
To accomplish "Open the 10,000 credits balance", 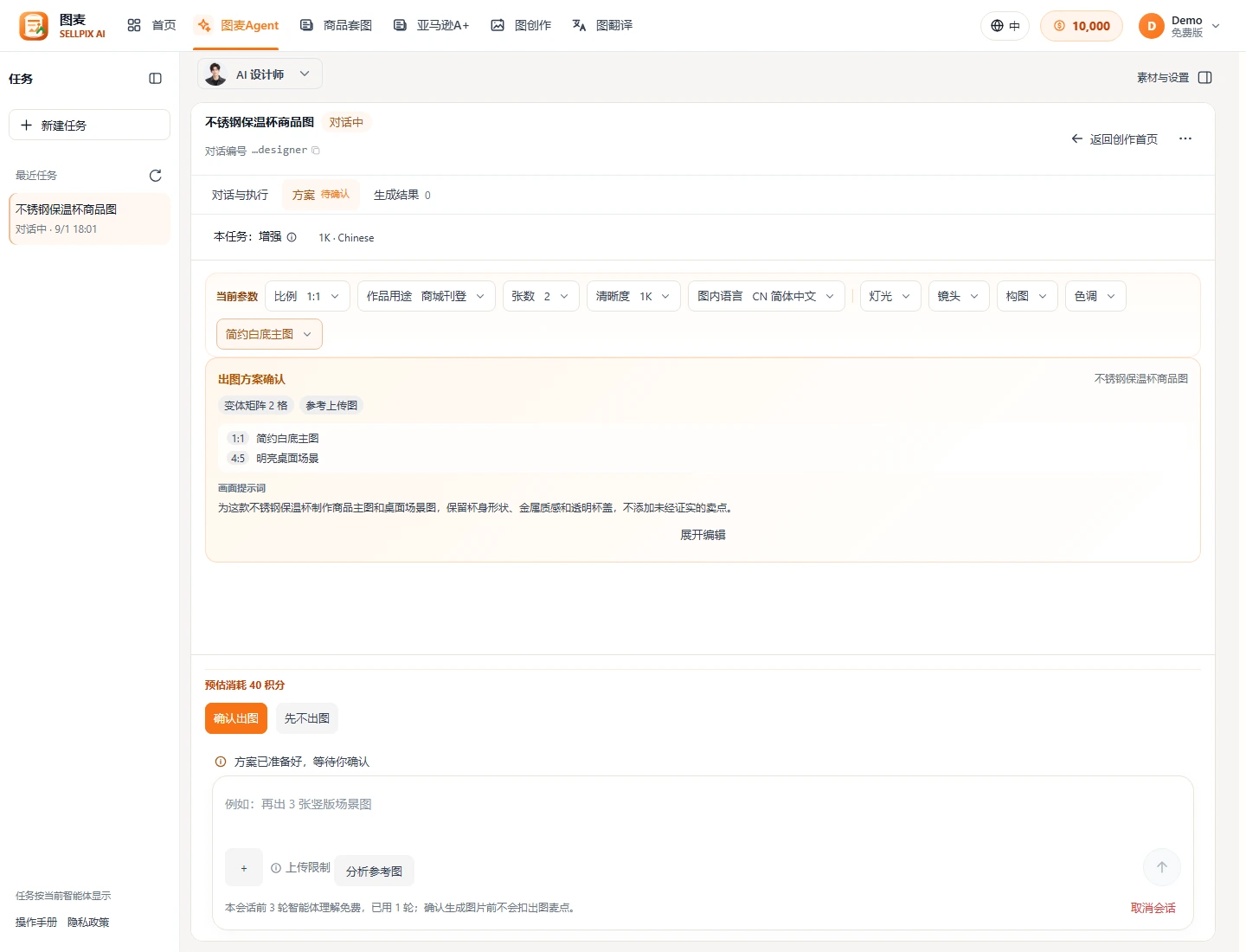I will 1082,26.
